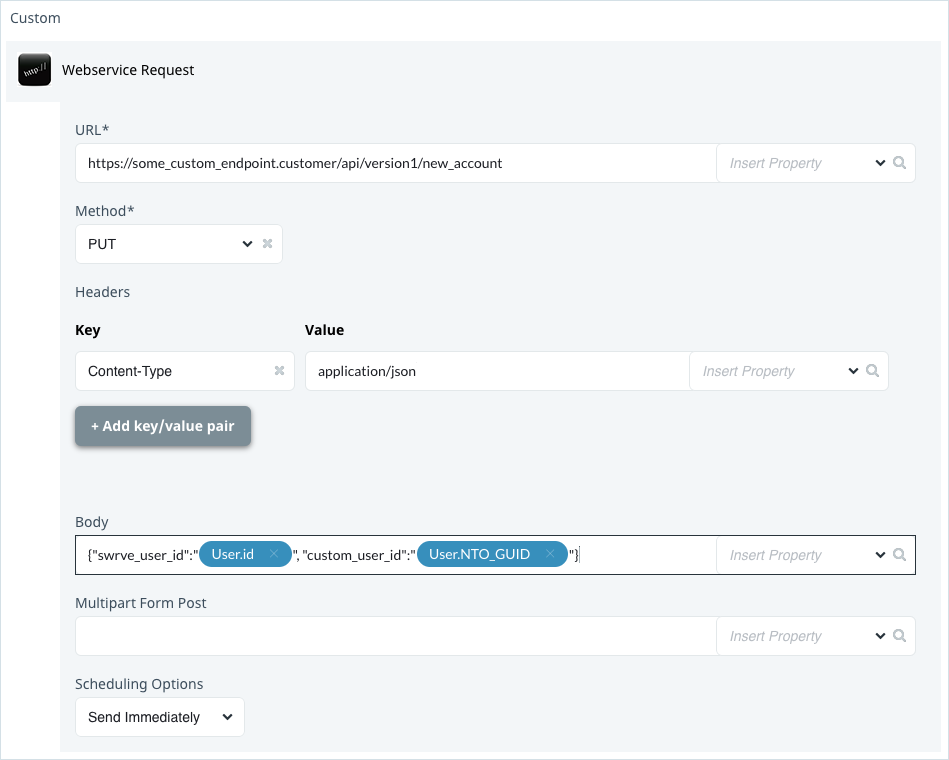Click the search icon in Body Insert Property
Screen dimensions: 949x760
(899, 555)
